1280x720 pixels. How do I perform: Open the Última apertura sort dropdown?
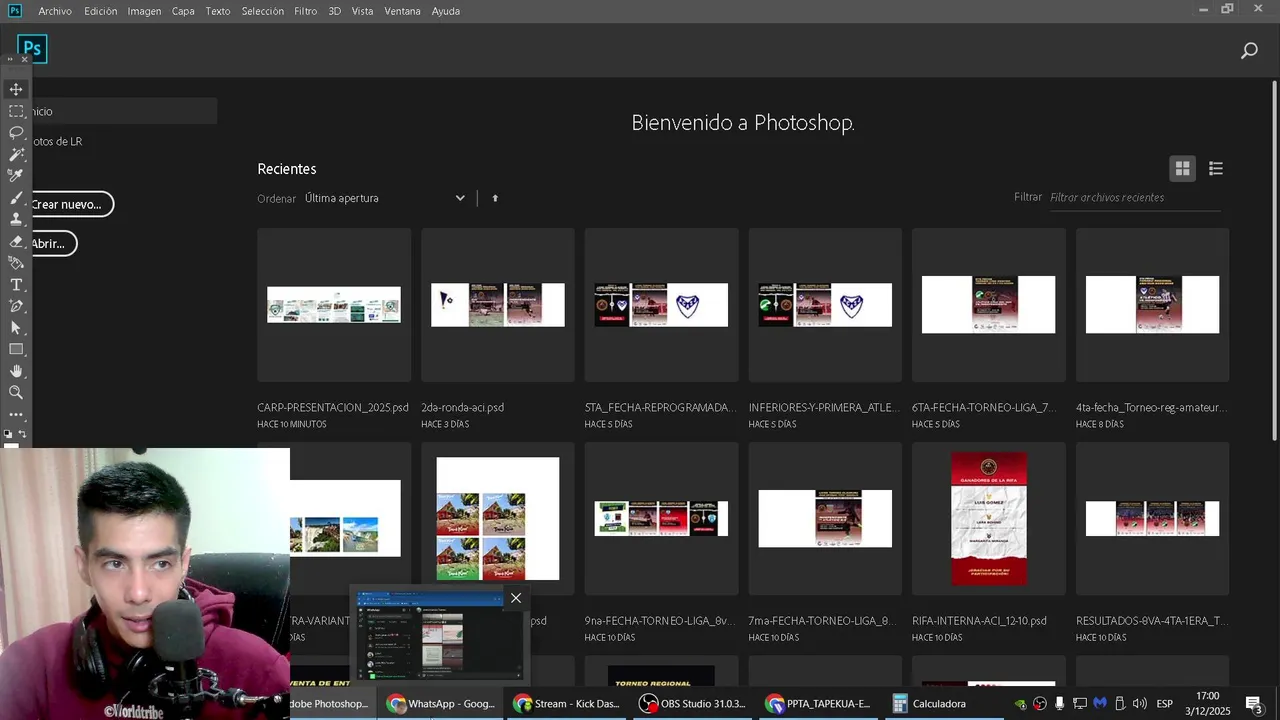[x=384, y=198]
